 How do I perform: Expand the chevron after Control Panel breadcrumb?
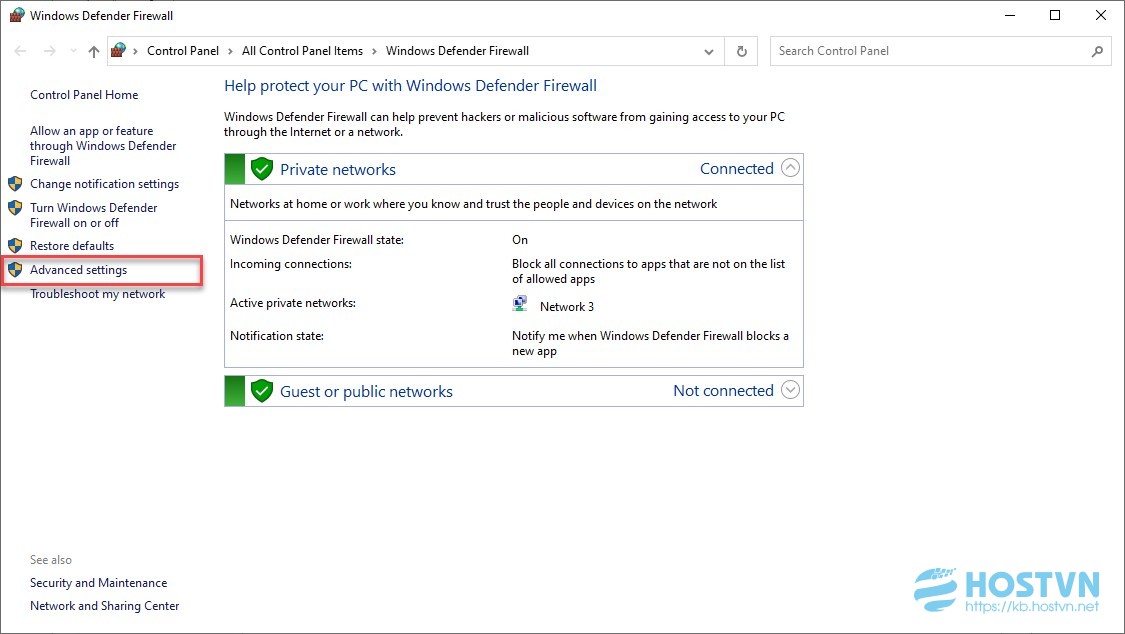(230, 52)
